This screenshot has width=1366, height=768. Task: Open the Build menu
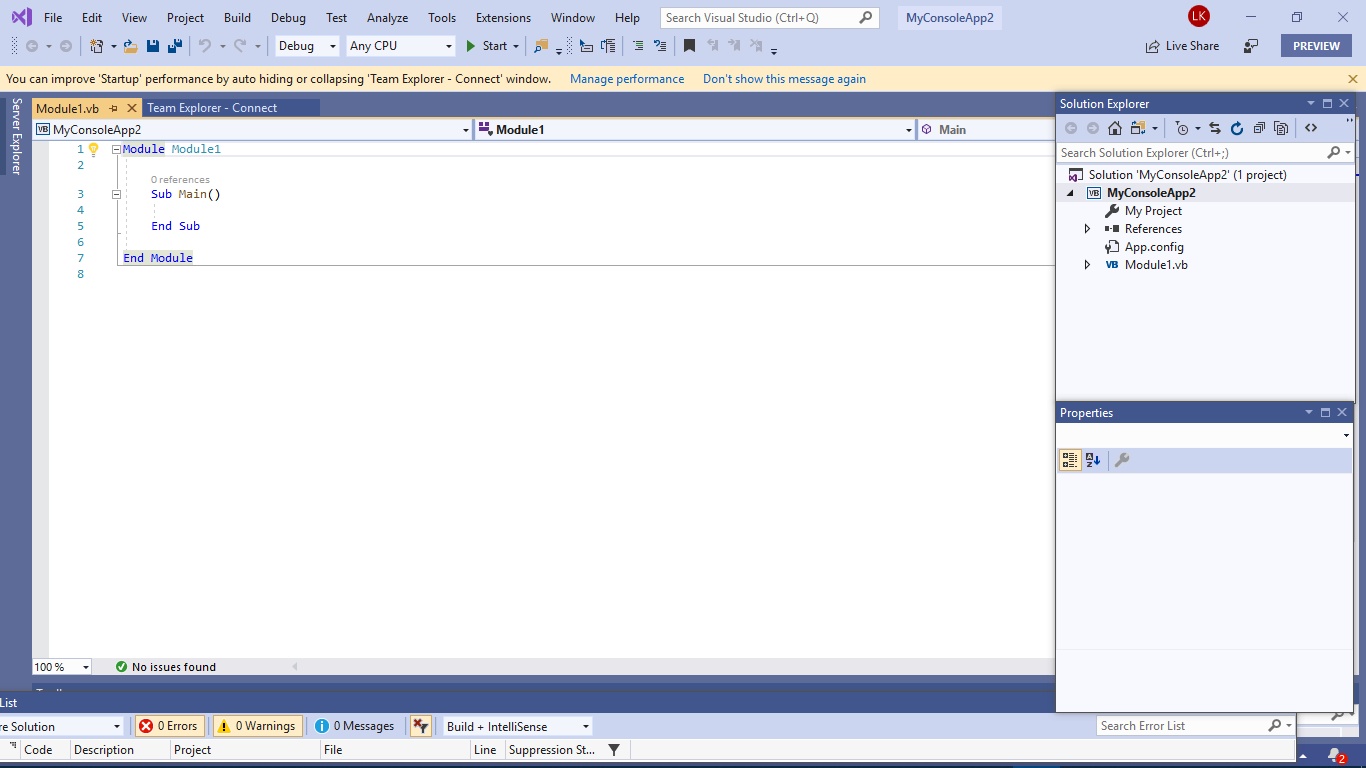[x=237, y=18]
